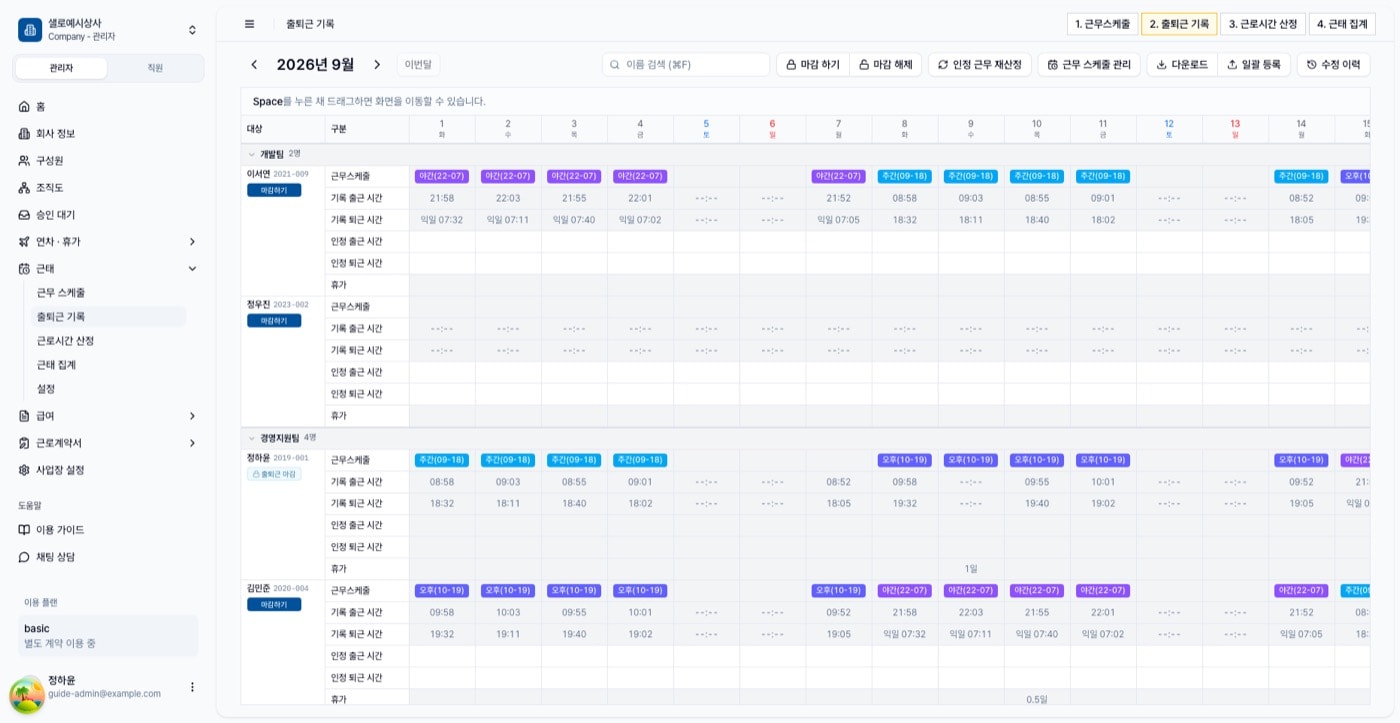Viewport: 1400px width, 723px height.
Task: Toggle the hamburger sidebar menu icon
Action: [249, 24]
